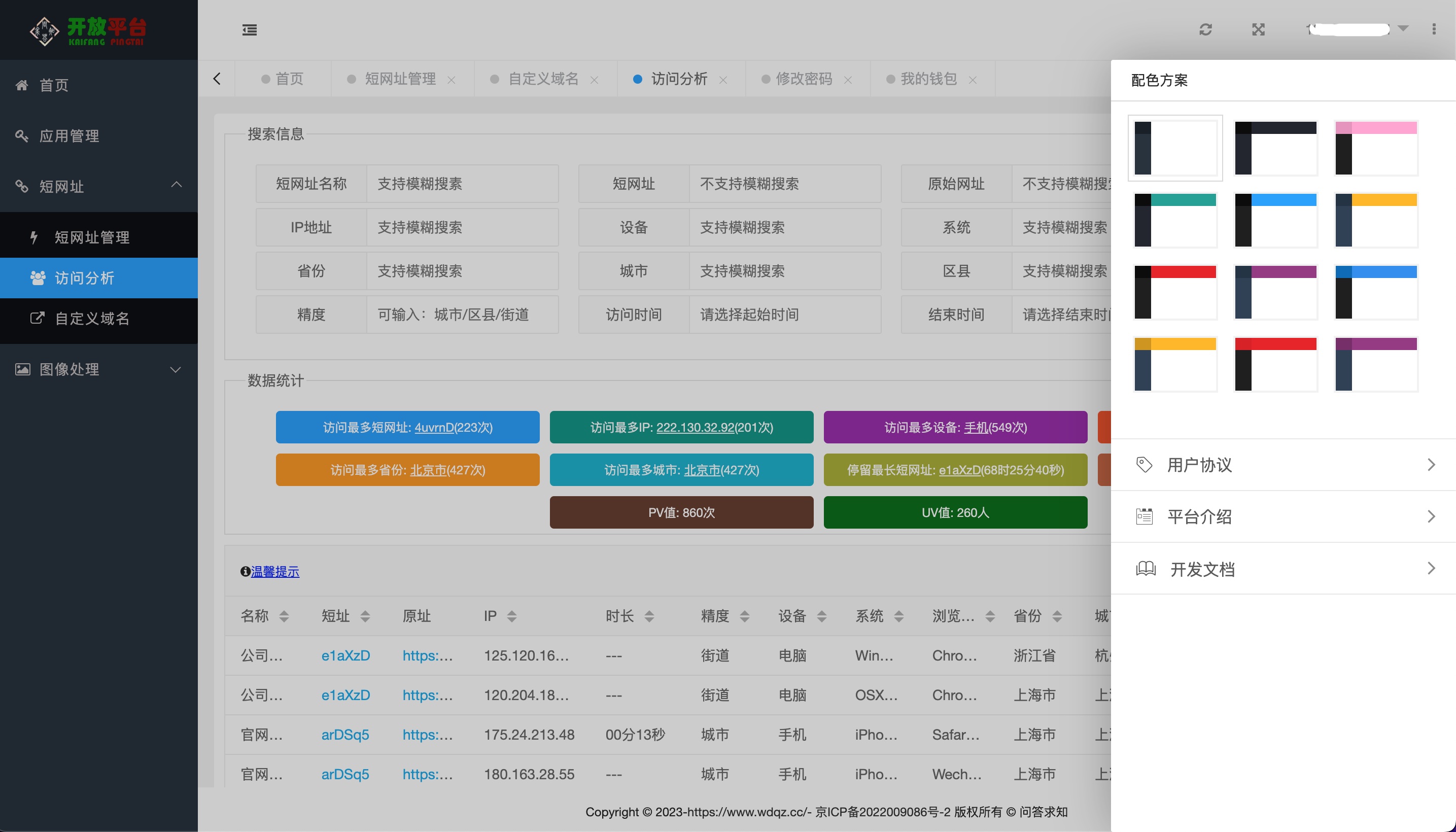Click the fullscreen toggle icon
The image size is (1456, 832).
pos(1258,30)
